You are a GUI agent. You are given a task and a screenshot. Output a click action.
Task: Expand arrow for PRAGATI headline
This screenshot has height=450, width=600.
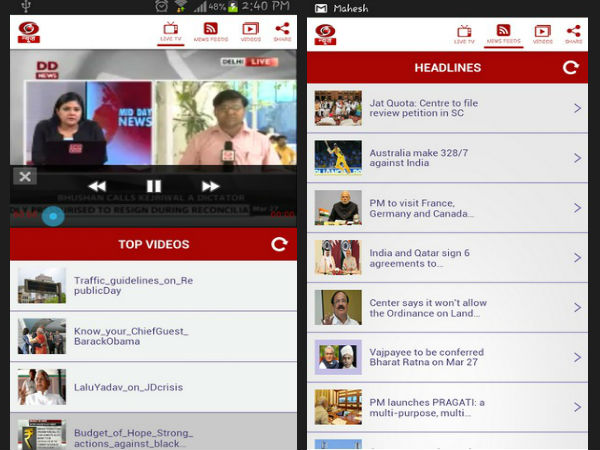click(x=577, y=408)
